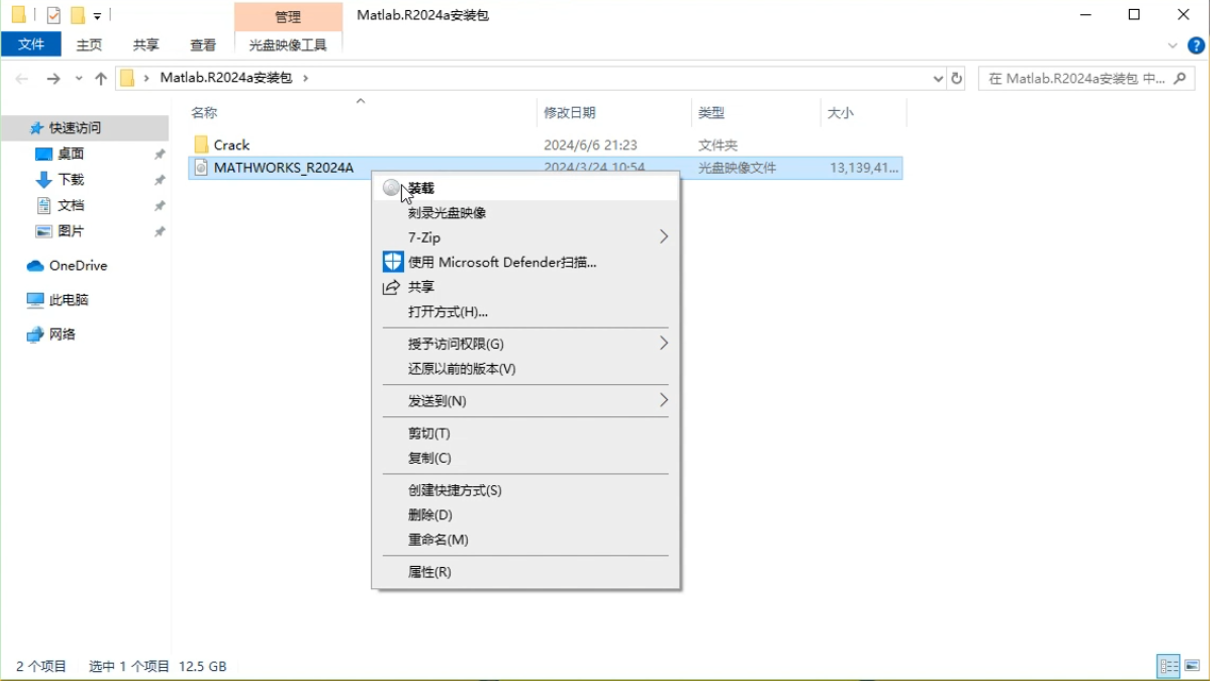The height and width of the screenshot is (681, 1210).
Task: Scan with Microsoft Defender menu entry
Action: (525, 262)
